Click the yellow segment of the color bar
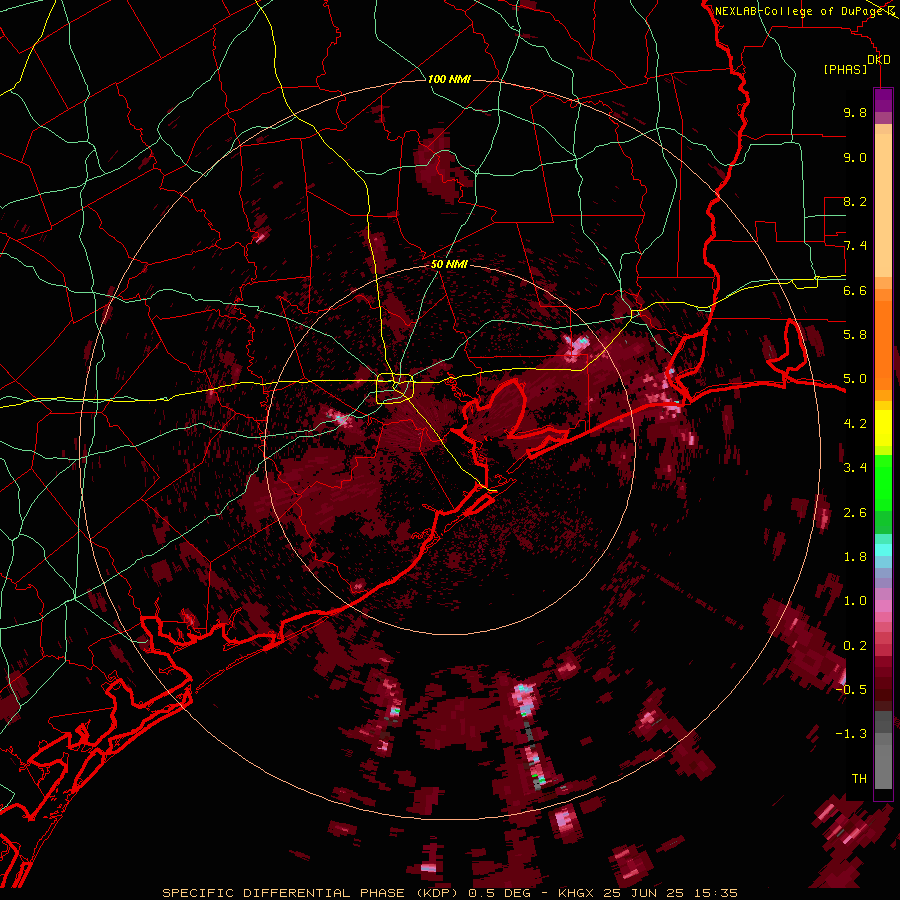Image resolution: width=900 pixels, height=900 pixels. (883, 428)
